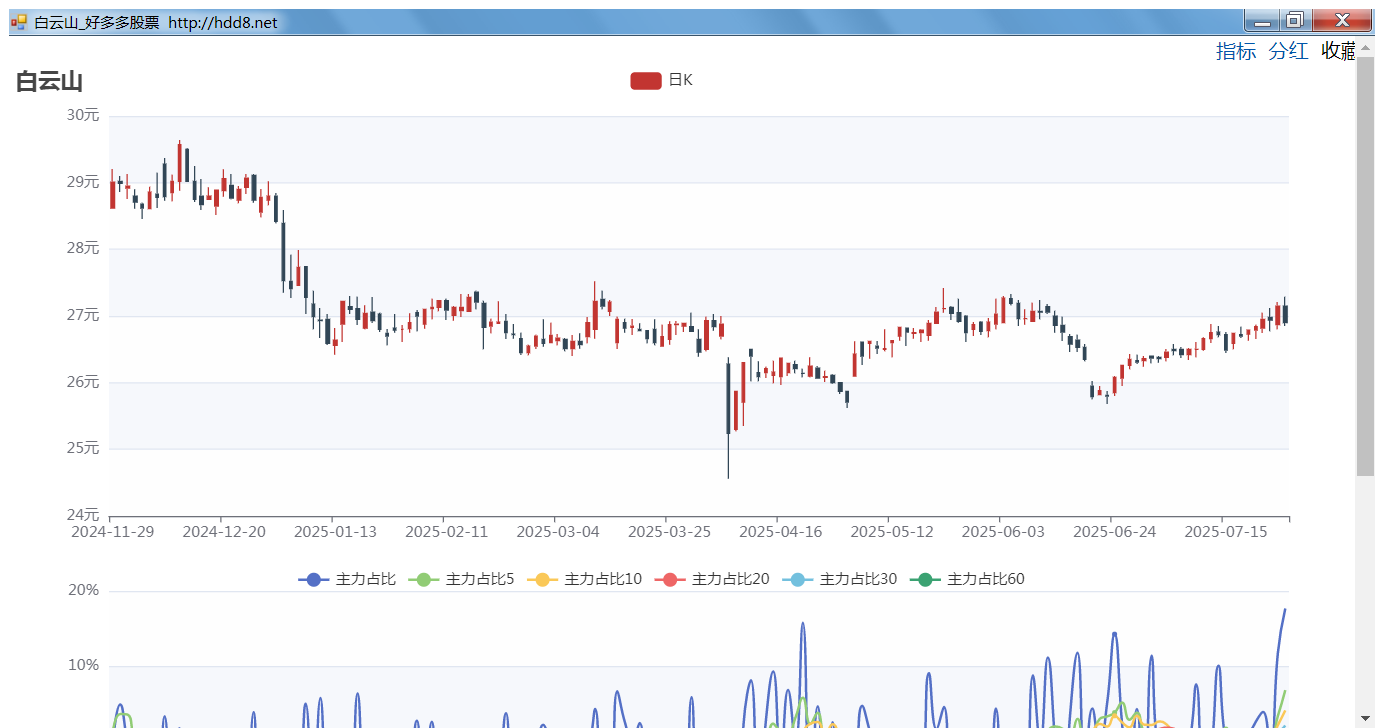1379x728 pixels.
Task: Click the 25元 price axis label
Action: 83,448
